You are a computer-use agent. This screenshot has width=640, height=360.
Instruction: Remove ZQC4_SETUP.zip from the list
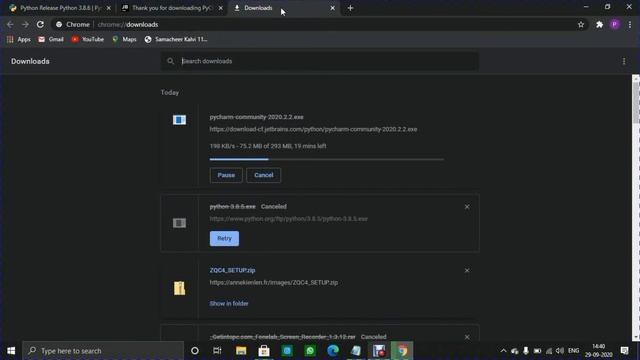tap(467, 271)
